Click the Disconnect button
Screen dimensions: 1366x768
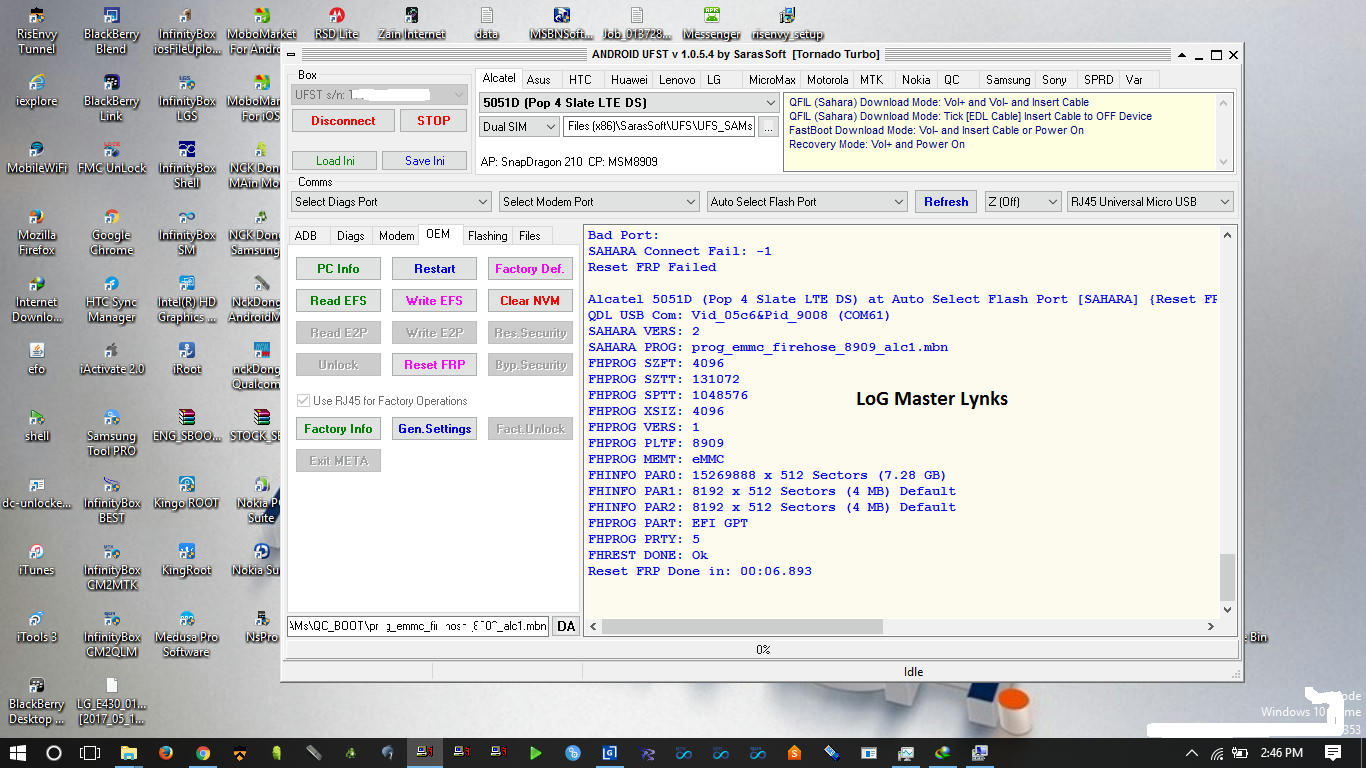click(x=343, y=121)
